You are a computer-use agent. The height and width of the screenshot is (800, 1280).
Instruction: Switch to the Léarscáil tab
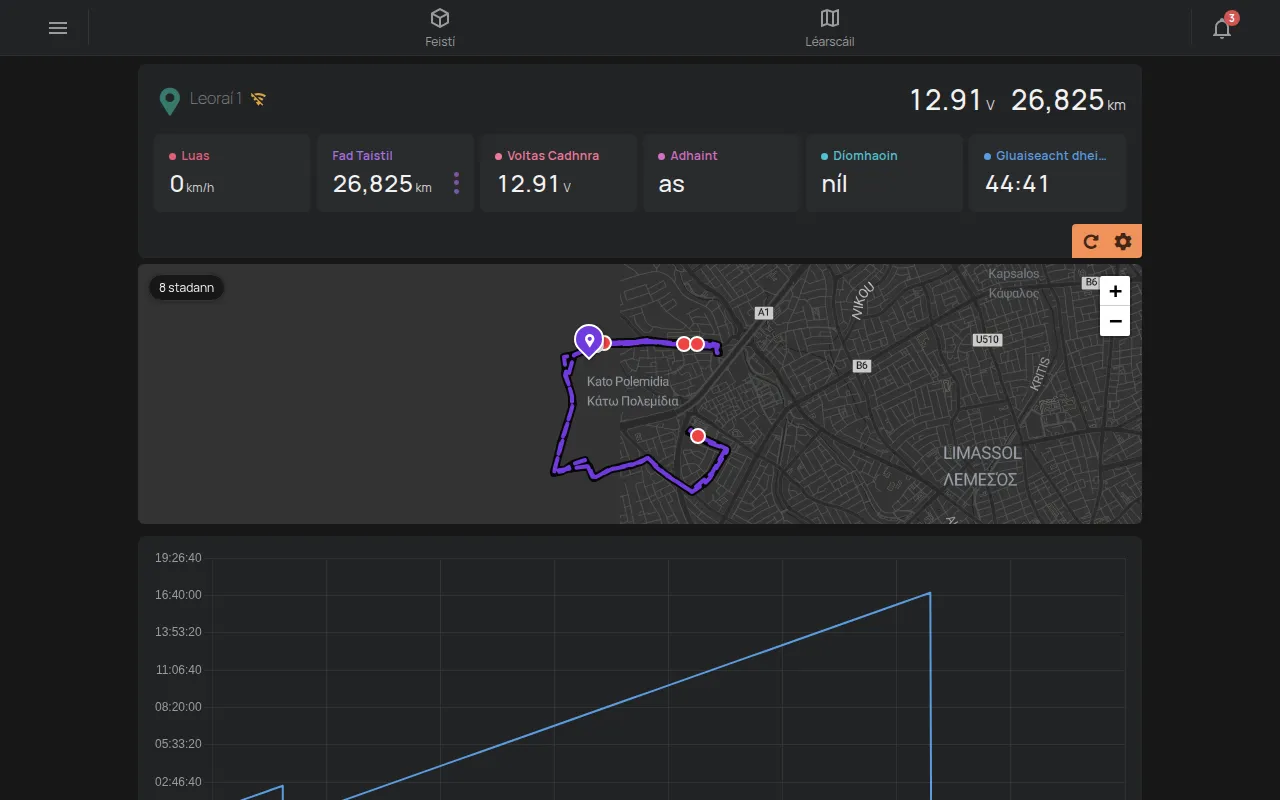click(x=830, y=28)
